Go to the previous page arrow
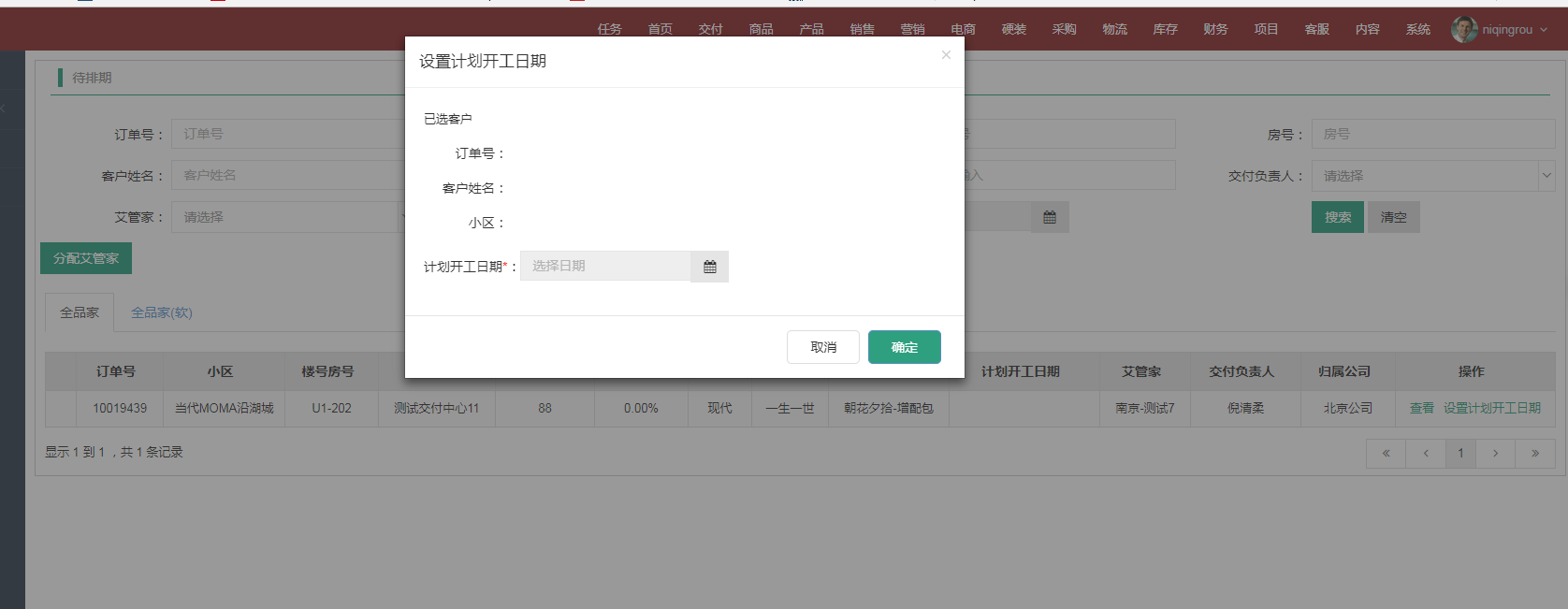 point(1426,454)
